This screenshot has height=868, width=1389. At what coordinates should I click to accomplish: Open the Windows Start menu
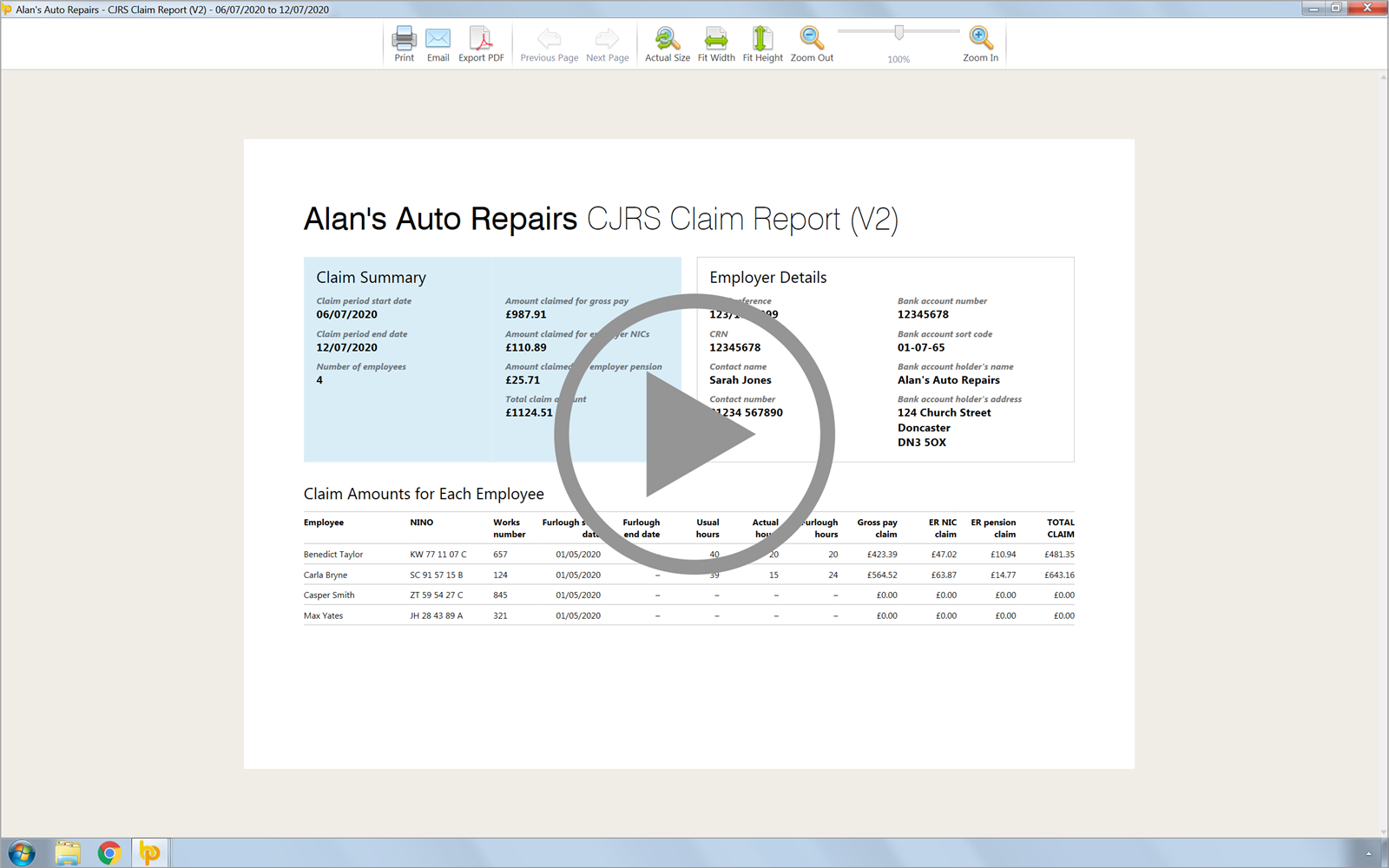(22, 853)
